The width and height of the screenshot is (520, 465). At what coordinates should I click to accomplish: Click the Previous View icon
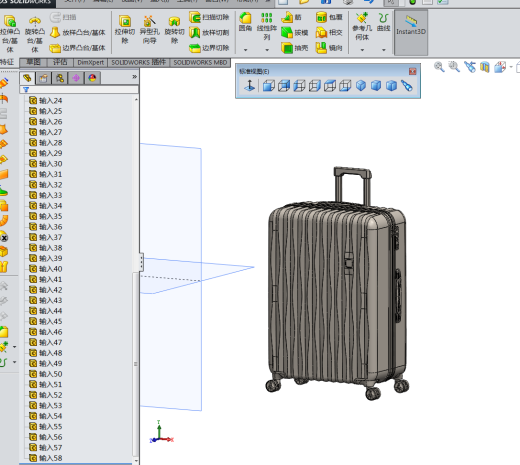(x=470, y=67)
